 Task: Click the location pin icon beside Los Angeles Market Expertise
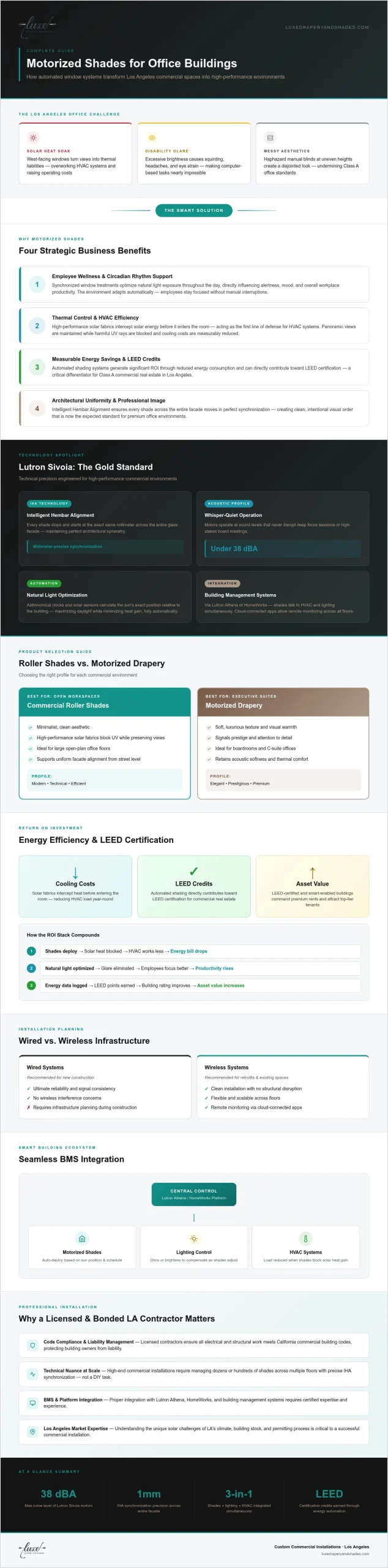[x=32, y=1431]
